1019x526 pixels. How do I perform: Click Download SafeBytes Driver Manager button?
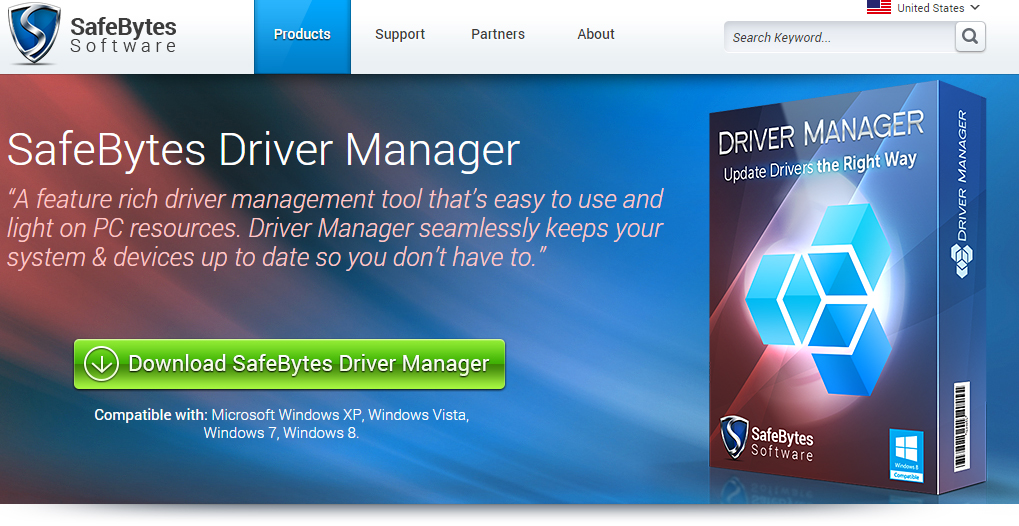coord(289,364)
